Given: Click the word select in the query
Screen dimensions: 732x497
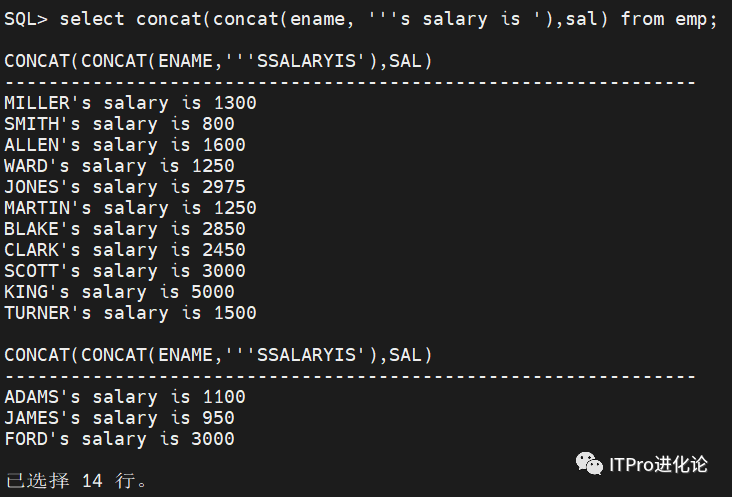Looking at the screenshot, I should tap(92, 19).
